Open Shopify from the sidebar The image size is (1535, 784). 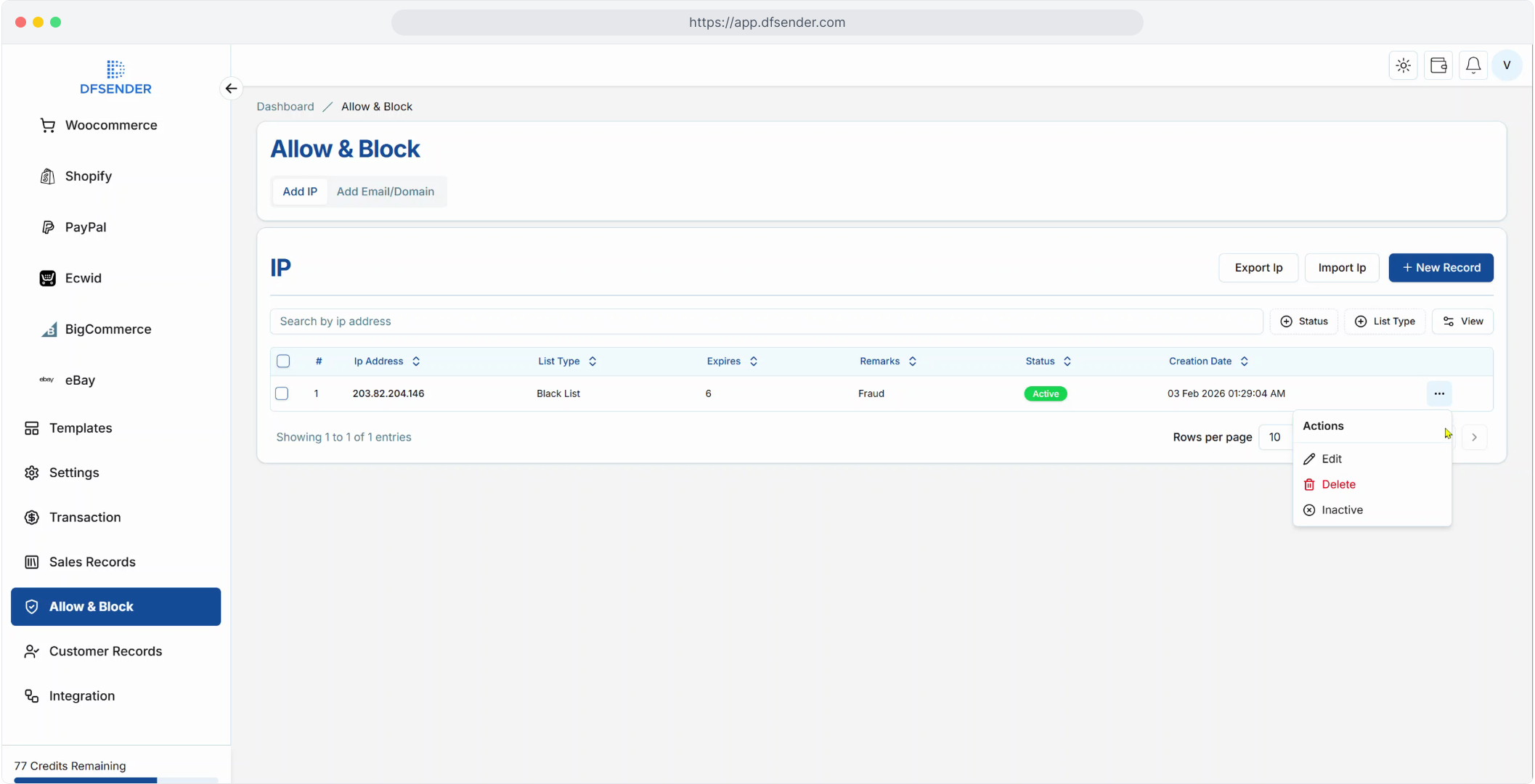(x=88, y=176)
